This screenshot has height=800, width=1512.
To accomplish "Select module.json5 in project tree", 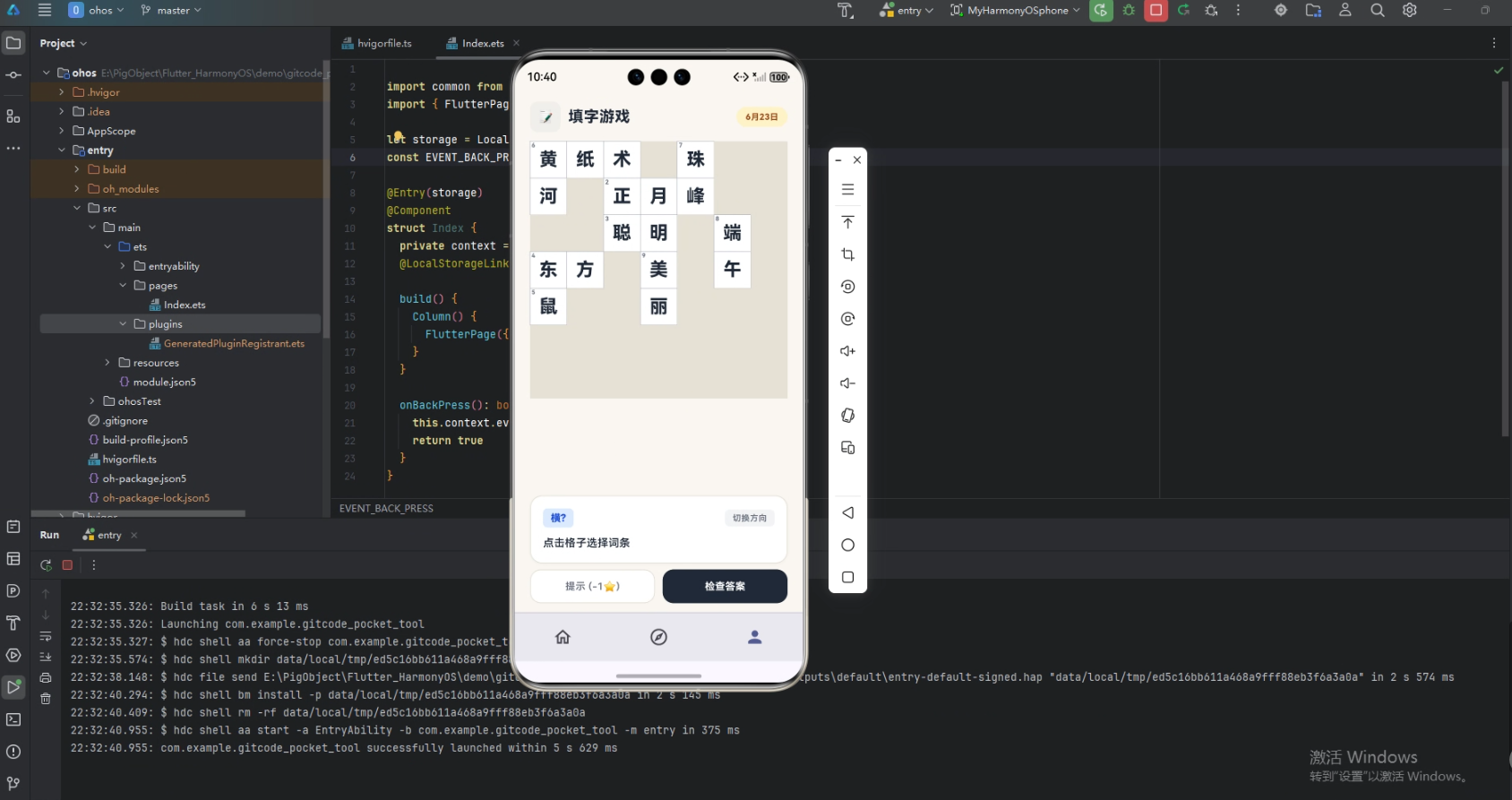I will 157,382.
